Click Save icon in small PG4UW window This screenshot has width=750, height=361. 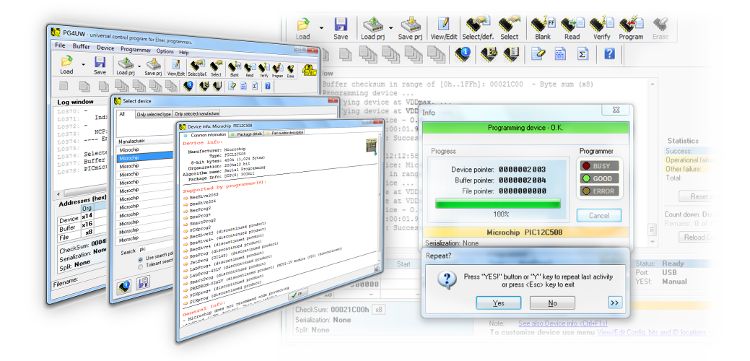[x=99, y=65]
